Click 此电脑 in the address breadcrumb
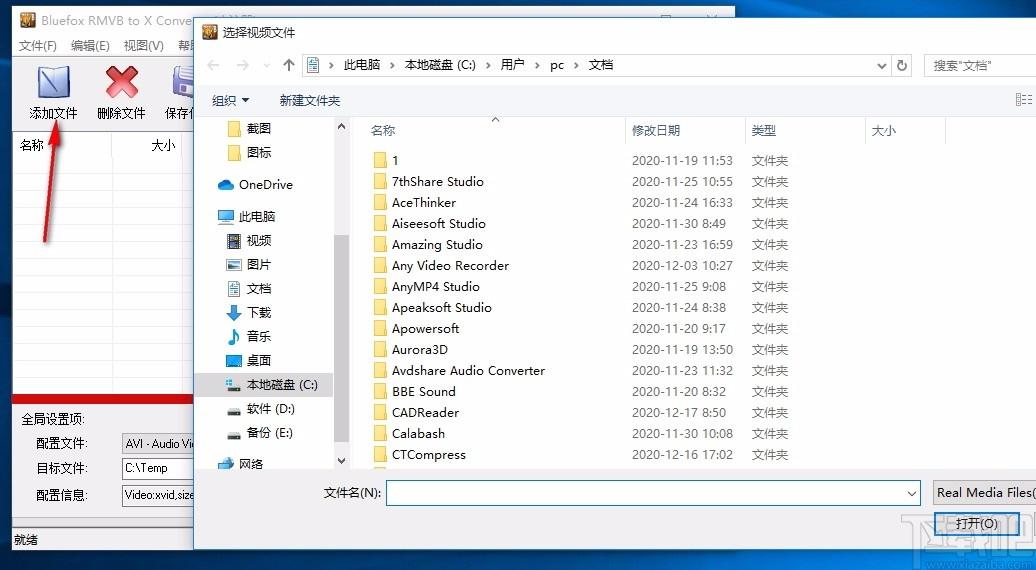 point(361,65)
